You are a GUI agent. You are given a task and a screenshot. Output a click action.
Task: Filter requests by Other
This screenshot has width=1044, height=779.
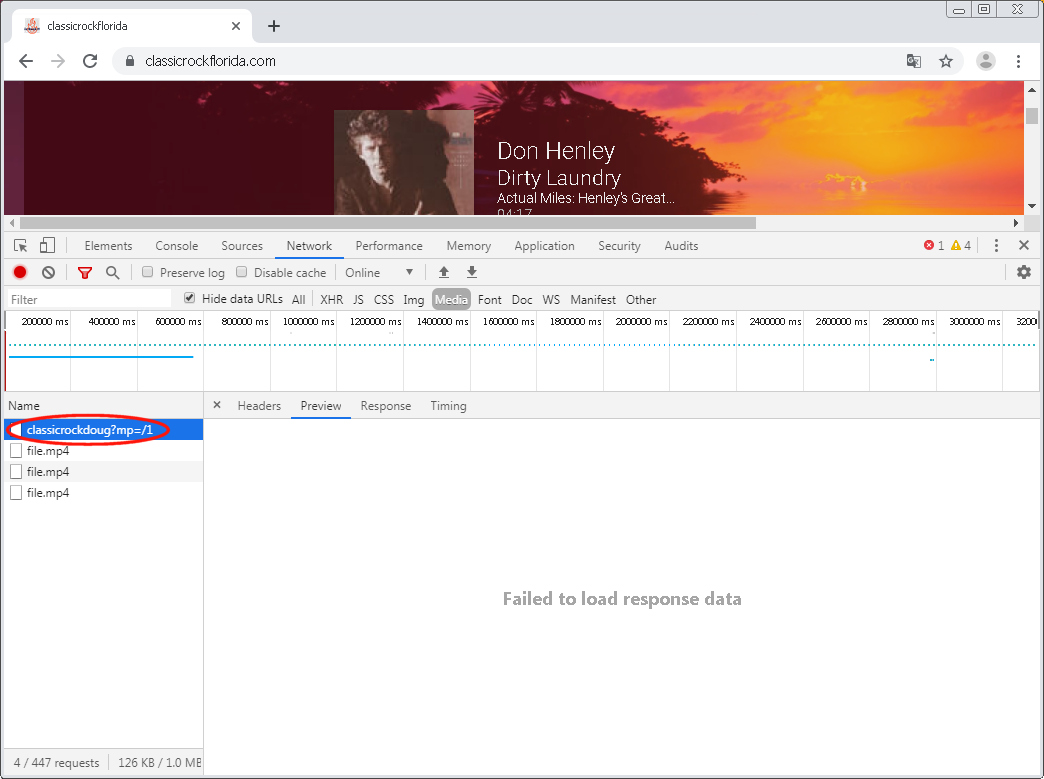641,300
